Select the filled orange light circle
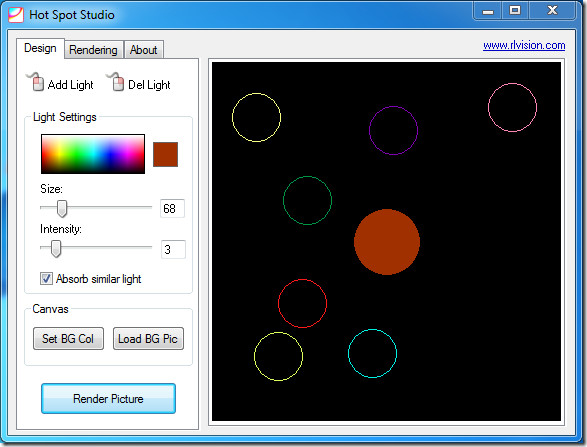The image size is (587, 447). coord(387,242)
